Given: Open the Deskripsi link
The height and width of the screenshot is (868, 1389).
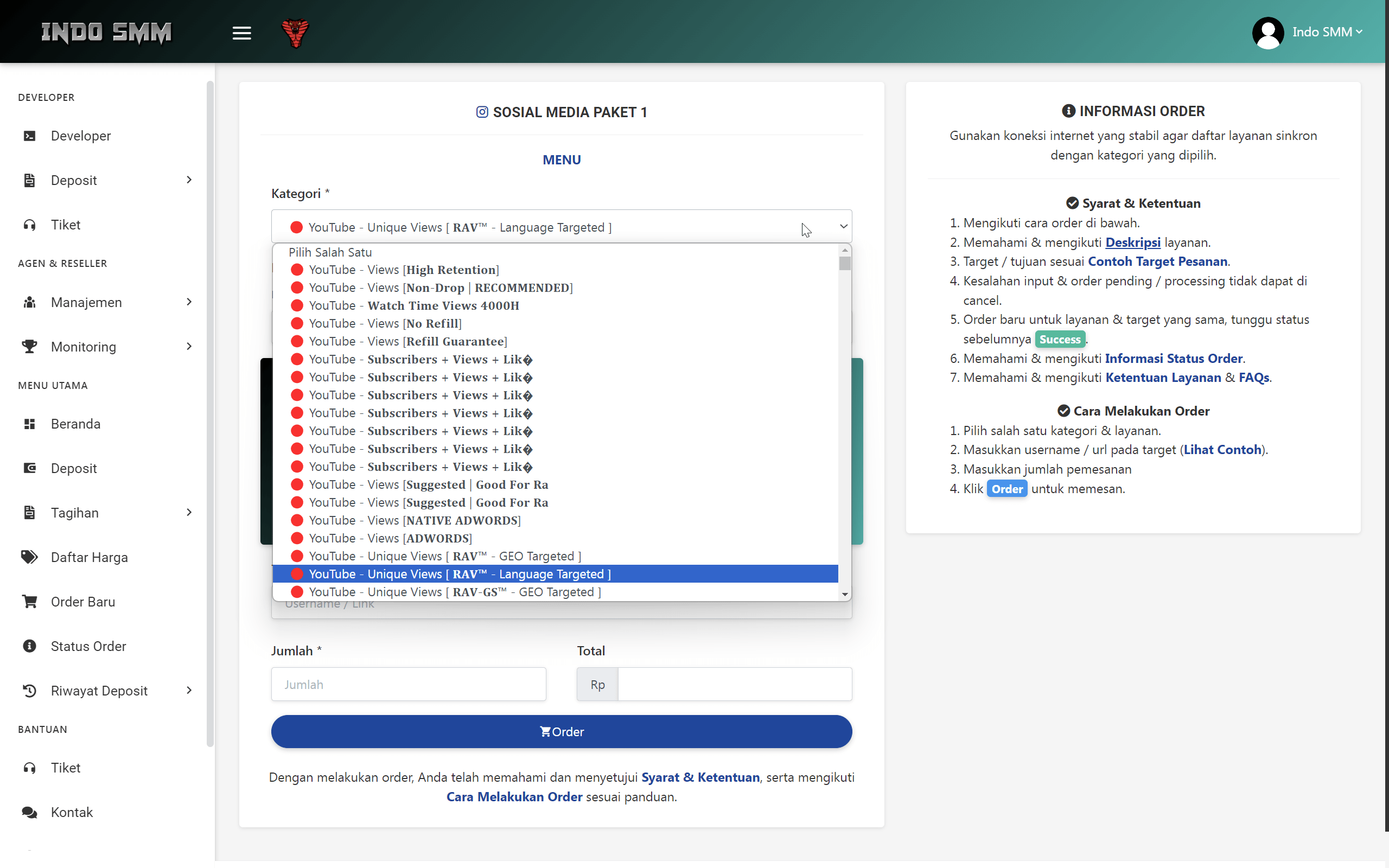Looking at the screenshot, I should [x=1132, y=242].
